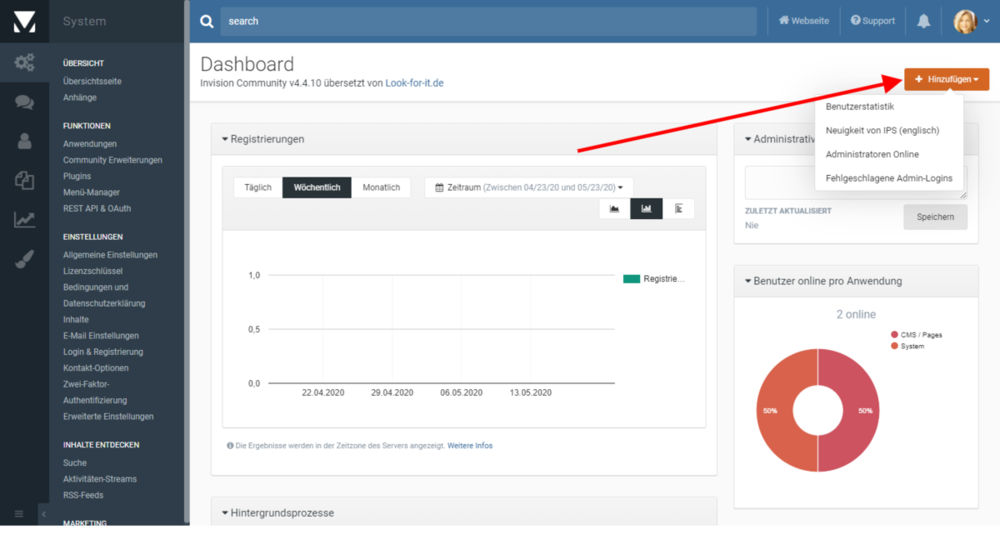This screenshot has width=1000, height=560.
Task: Open the Hinzufügen dropdown button
Action: coord(946,79)
